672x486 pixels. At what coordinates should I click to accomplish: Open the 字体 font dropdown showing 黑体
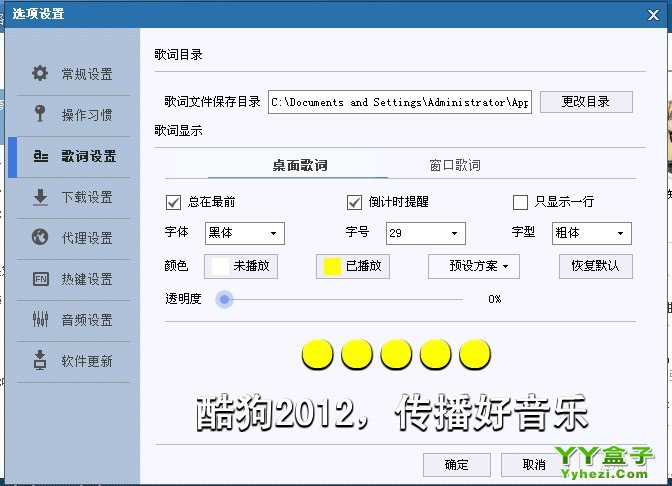(x=245, y=233)
